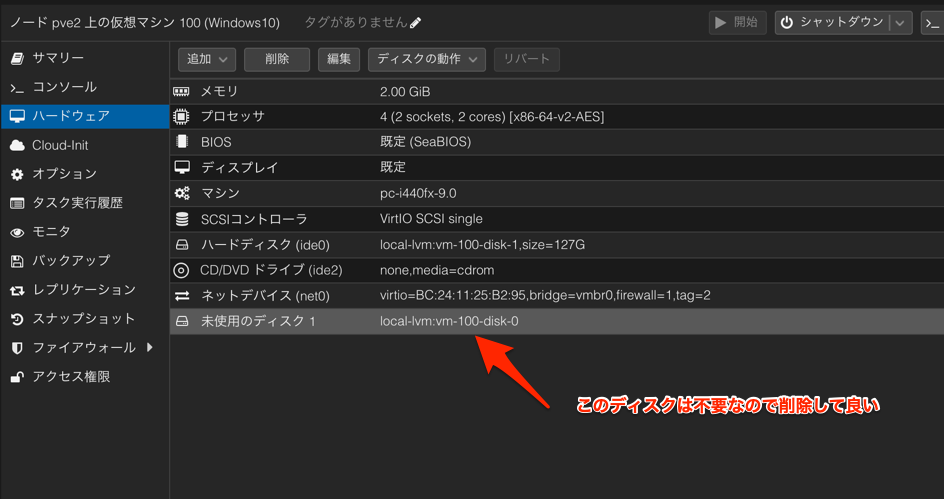Switch to the コンソール tab
The height and width of the screenshot is (499, 944).
coord(64,88)
